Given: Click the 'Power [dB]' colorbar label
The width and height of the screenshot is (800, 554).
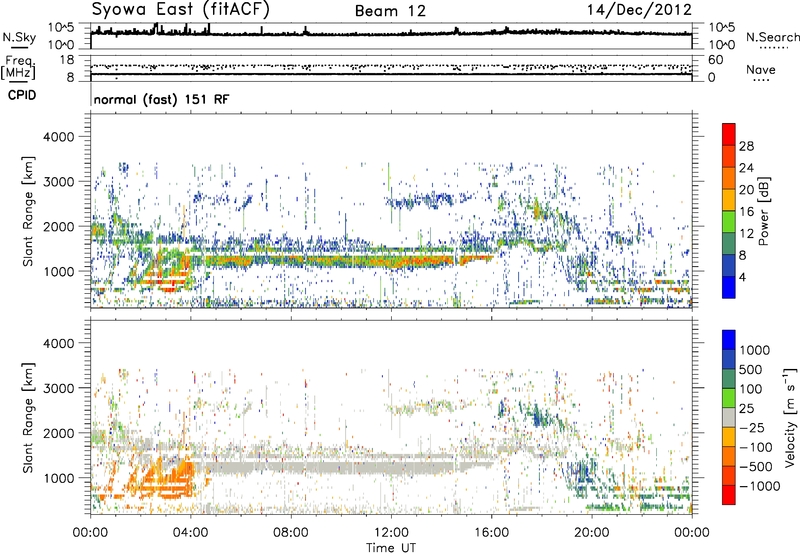Looking at the screenshot, I should coord(764,212).
